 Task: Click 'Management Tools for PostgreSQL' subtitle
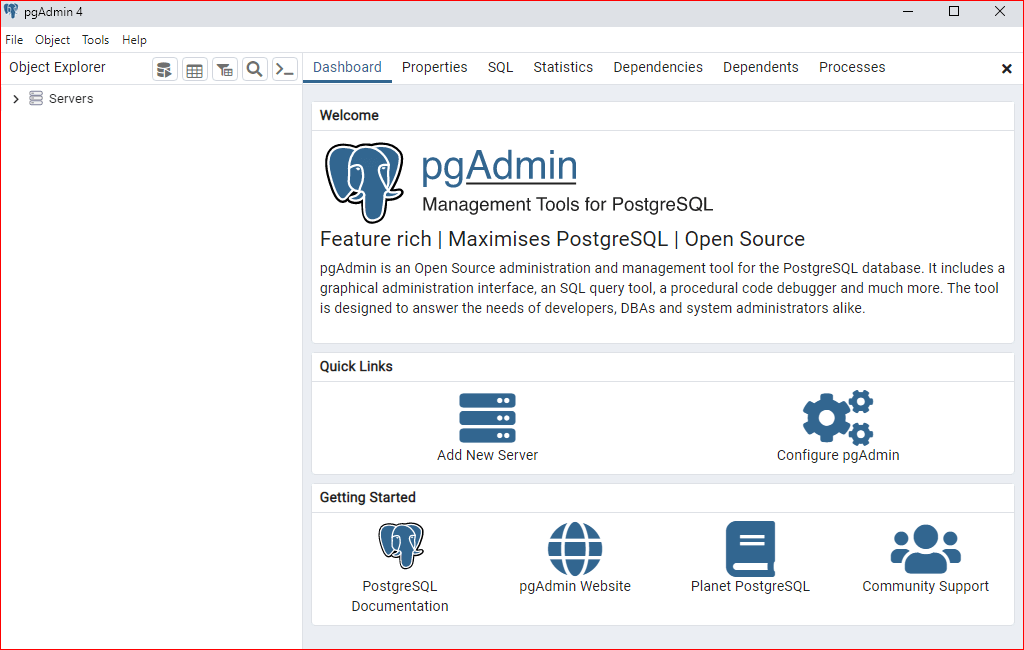pyautogui.click(x=568, y=204)
